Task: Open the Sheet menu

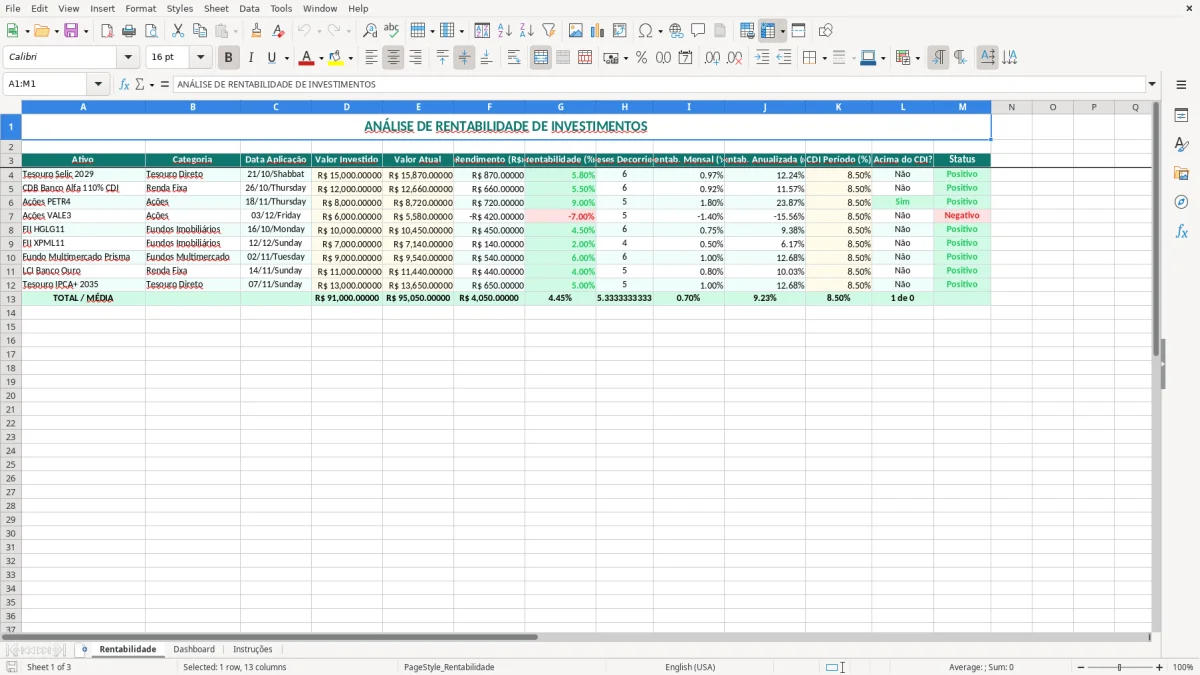Action: pos(216,8)
